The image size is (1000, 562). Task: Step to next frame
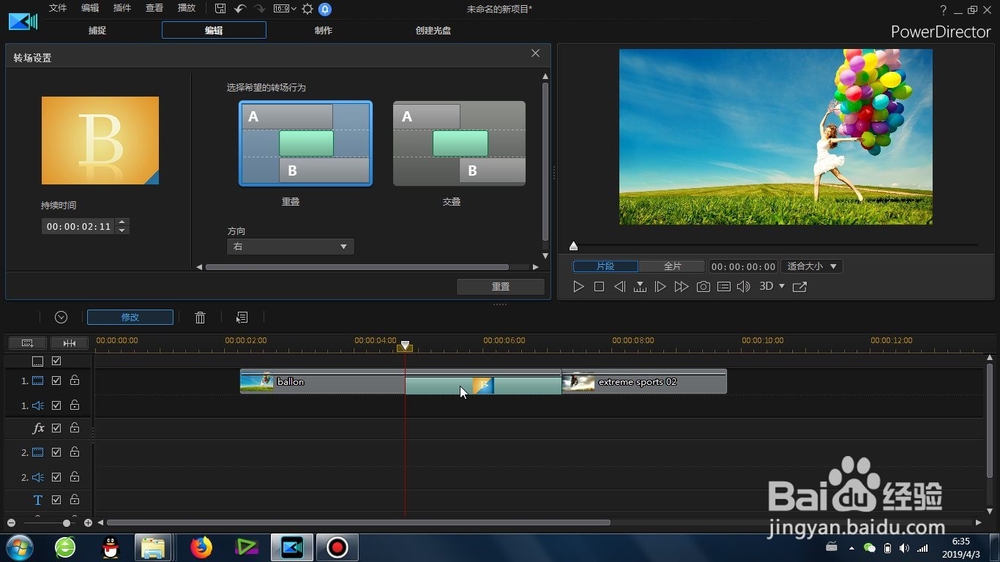click(660, 286)
